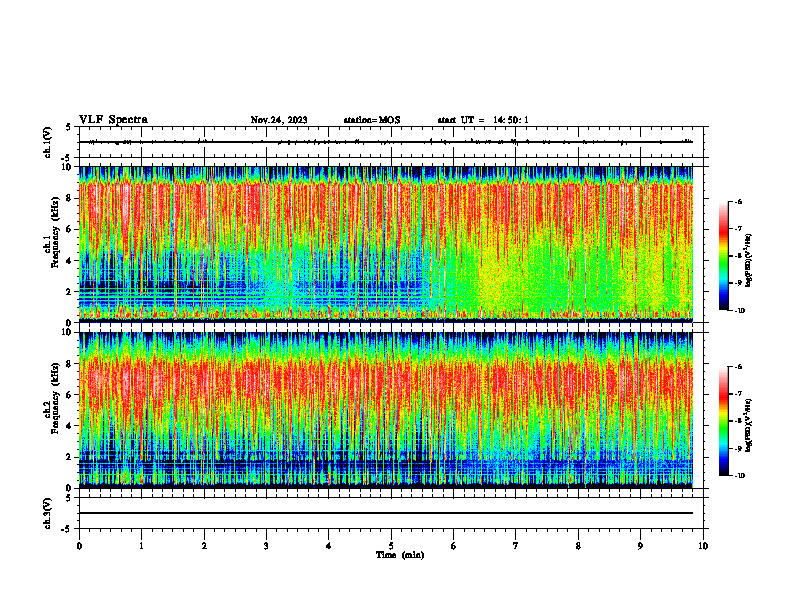Click the "4" kHz tick on ch.2 spectrogram
The width and height of the screenshot is (792, 612).
coord(70,426)
